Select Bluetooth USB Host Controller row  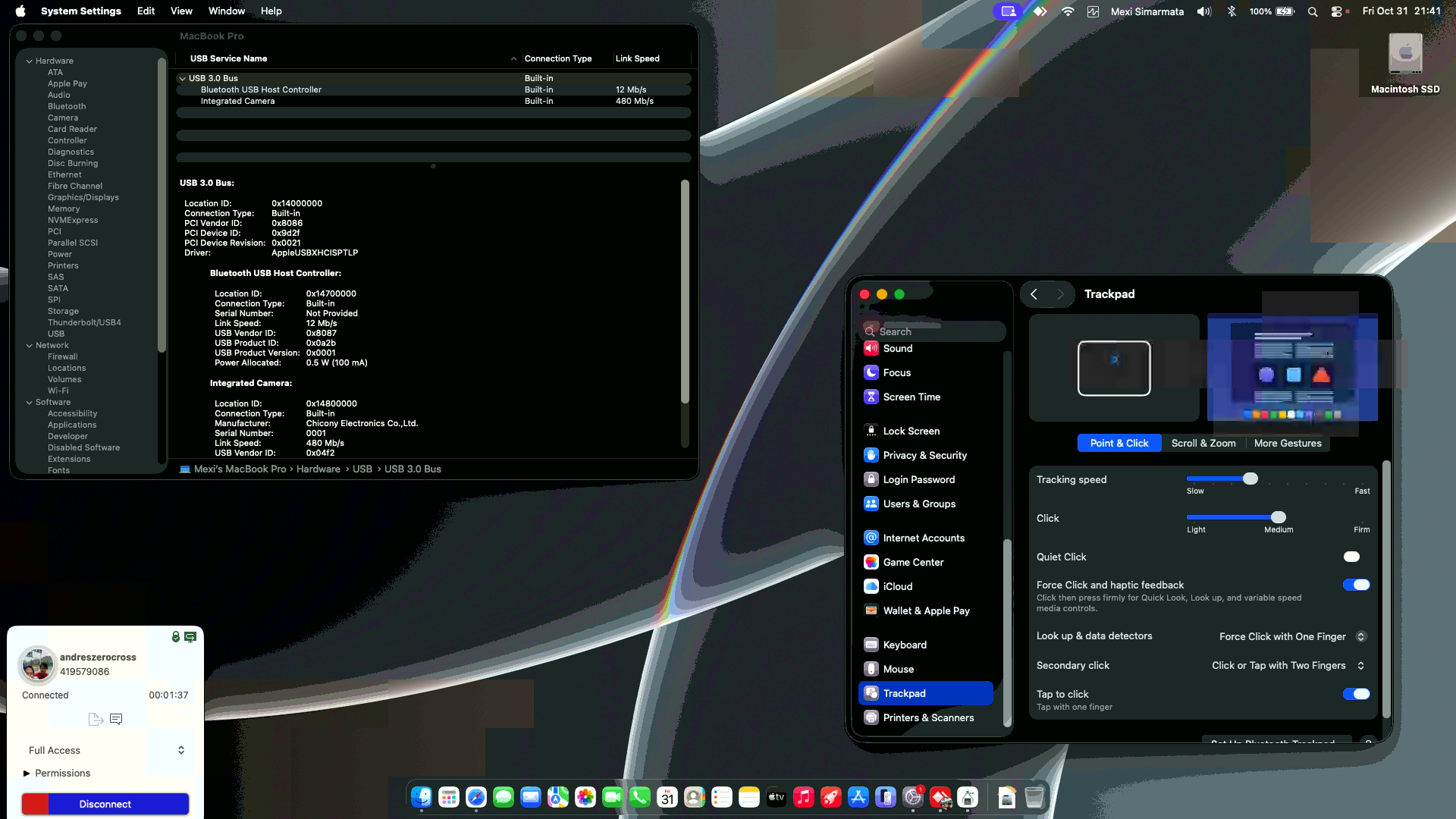coord(434,89)
